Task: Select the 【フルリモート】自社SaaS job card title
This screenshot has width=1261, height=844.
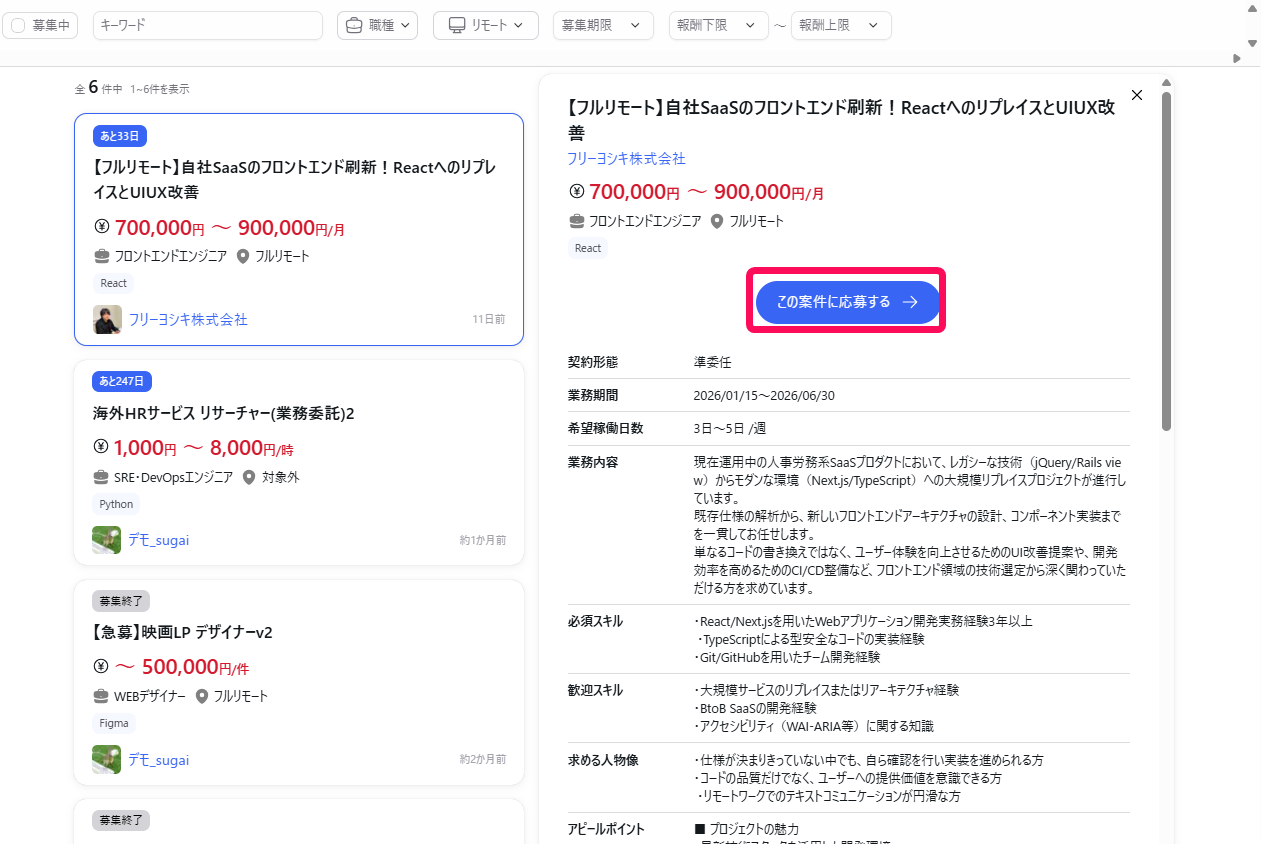Action: pos(294,180)
